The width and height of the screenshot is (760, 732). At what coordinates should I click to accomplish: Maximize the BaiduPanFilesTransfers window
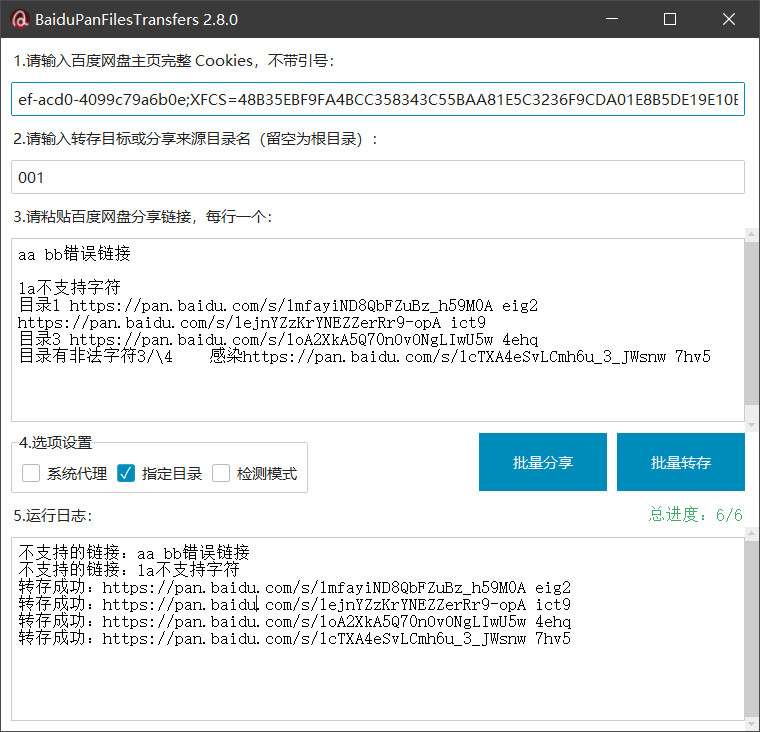pos(670,19)
